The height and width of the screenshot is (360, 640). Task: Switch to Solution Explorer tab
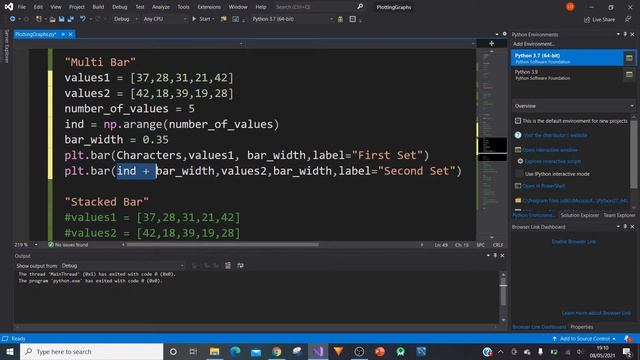tap(580, 215)
